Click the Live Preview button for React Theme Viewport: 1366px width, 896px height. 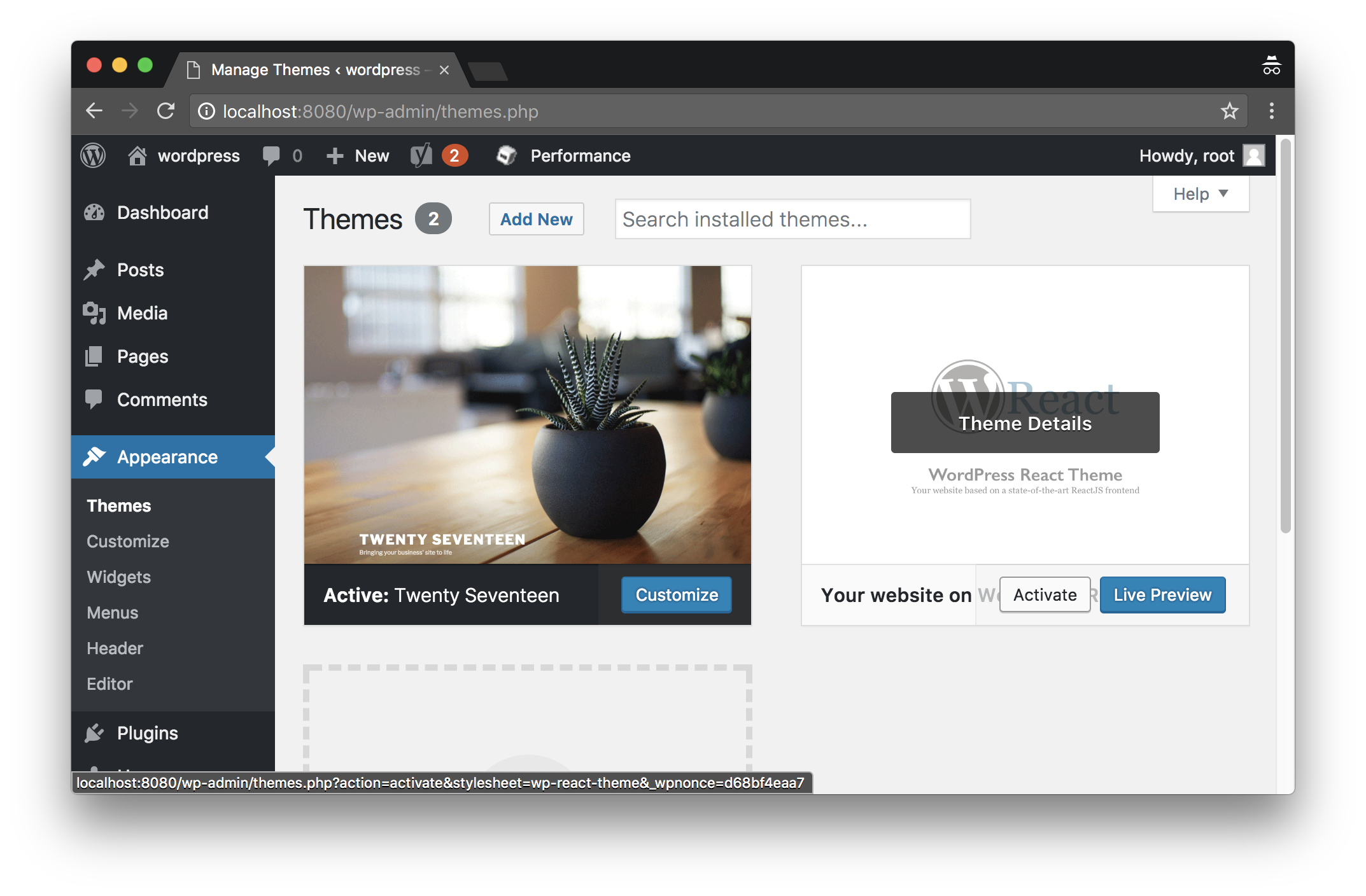pyautogui.click(x=1162, y=594)
